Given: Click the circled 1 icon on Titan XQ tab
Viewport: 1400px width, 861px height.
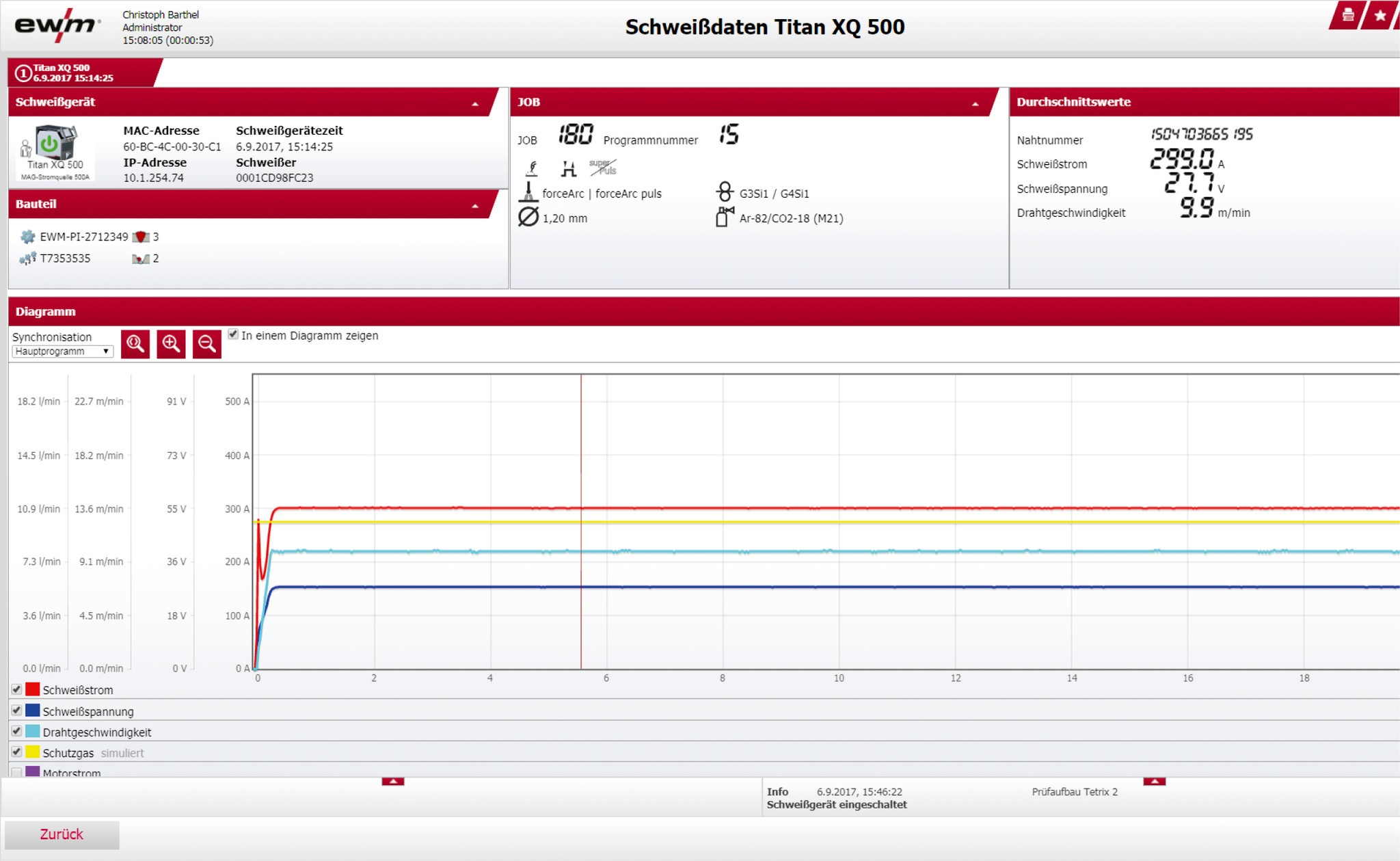Looking at the screenshot, I should click(x=23, y=72).
